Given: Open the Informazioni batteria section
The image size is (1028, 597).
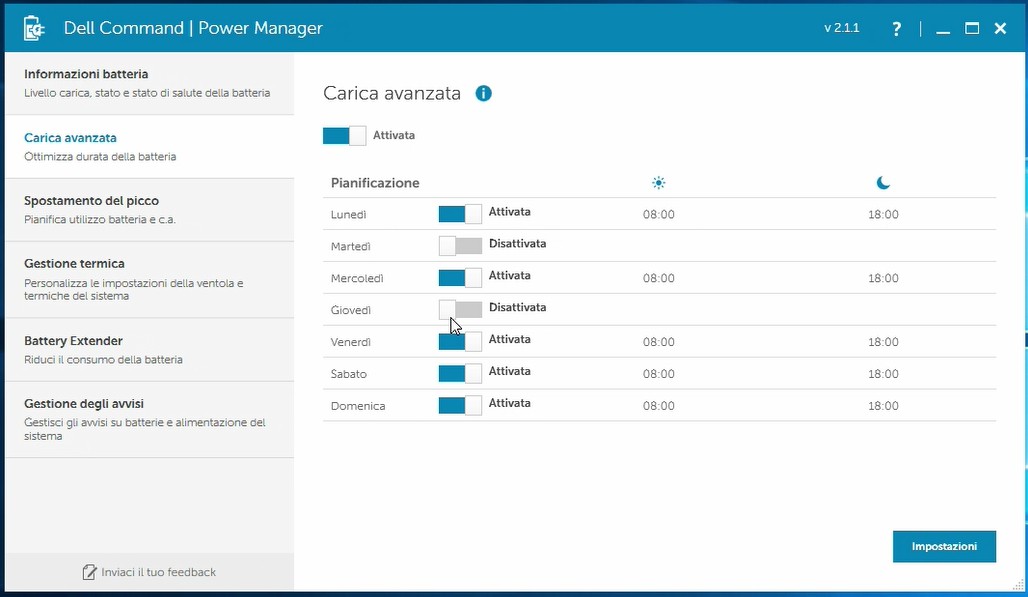Looking at the screenshot, I should [x=148, y=83].
